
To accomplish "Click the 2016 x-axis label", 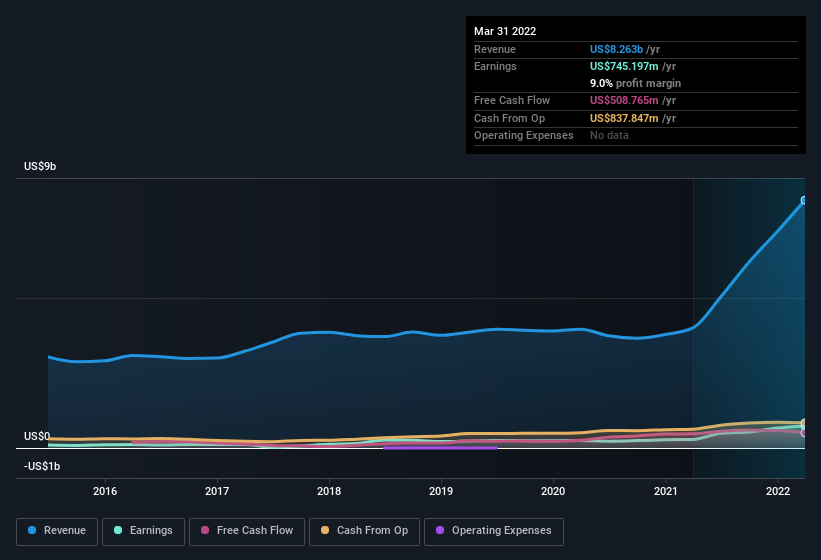I will pyautogui.click(x=105, y=491).
